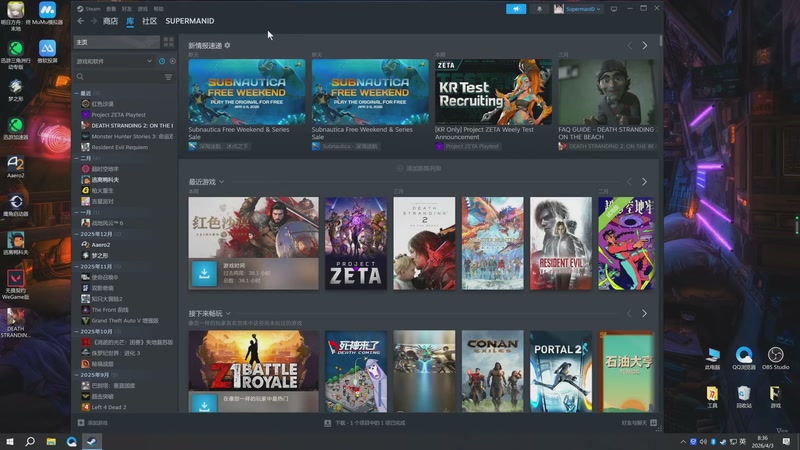Image resolution: width=800 pixels, height=450 pixels.
Task: Open the 游戏和软件 filter dropdown
Action: click(114, 61)
